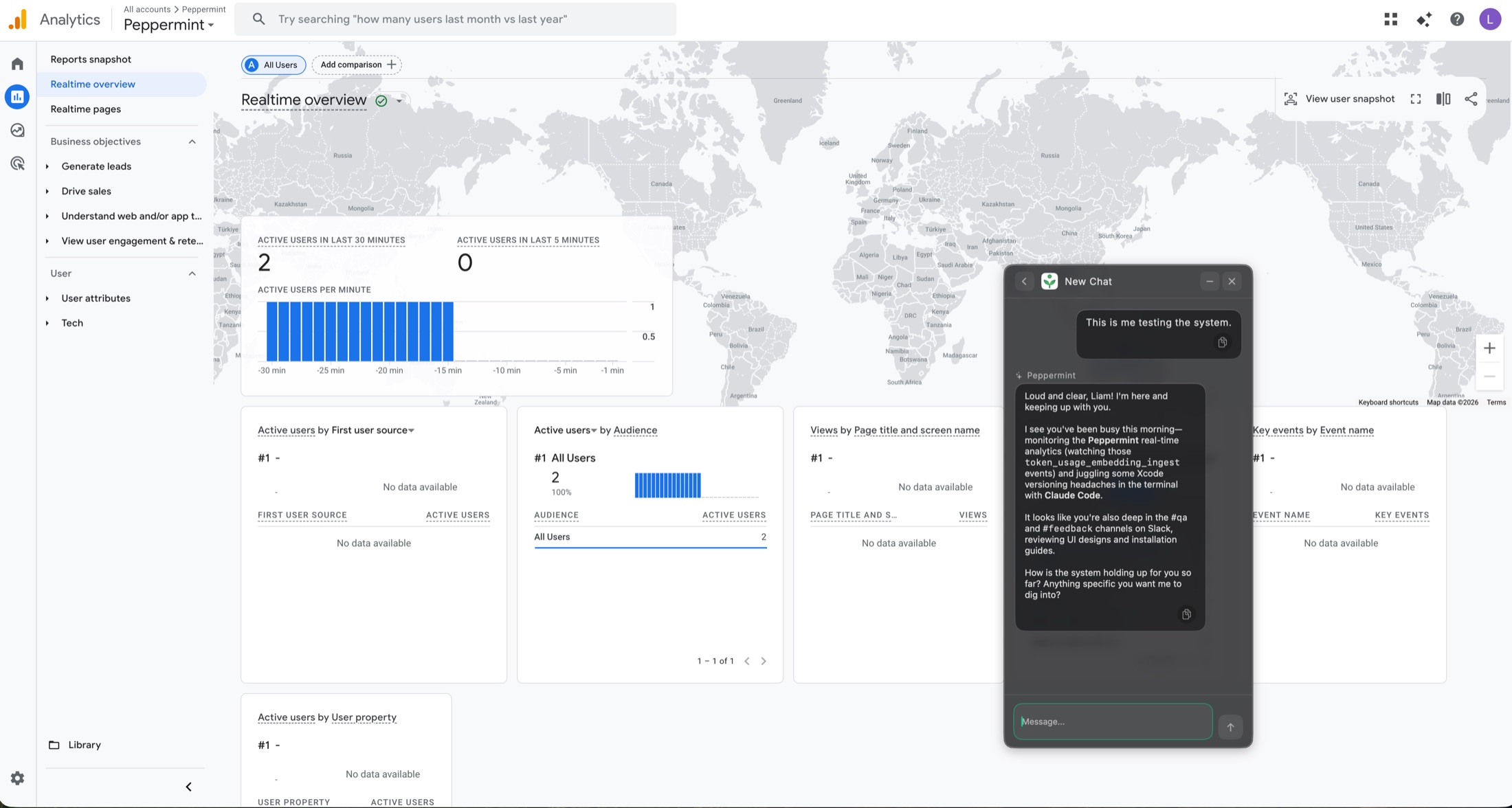Viewport: 1512px width, 808px height.
Task: Switch to Realtime pages report
Action: (86, 109)
